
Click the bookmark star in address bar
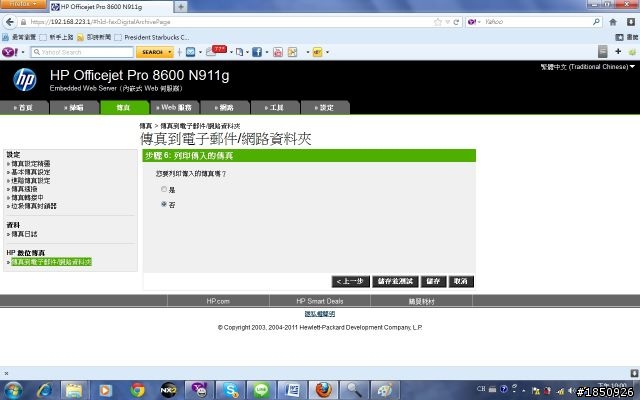(x=438, y=22)
